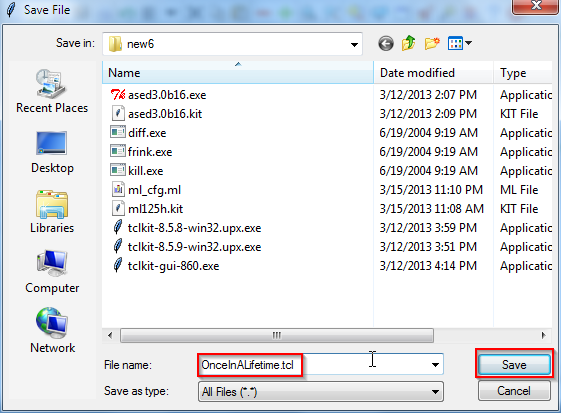Open Recent Places in sidebar
561x413 pixels.
coord(52,91)
